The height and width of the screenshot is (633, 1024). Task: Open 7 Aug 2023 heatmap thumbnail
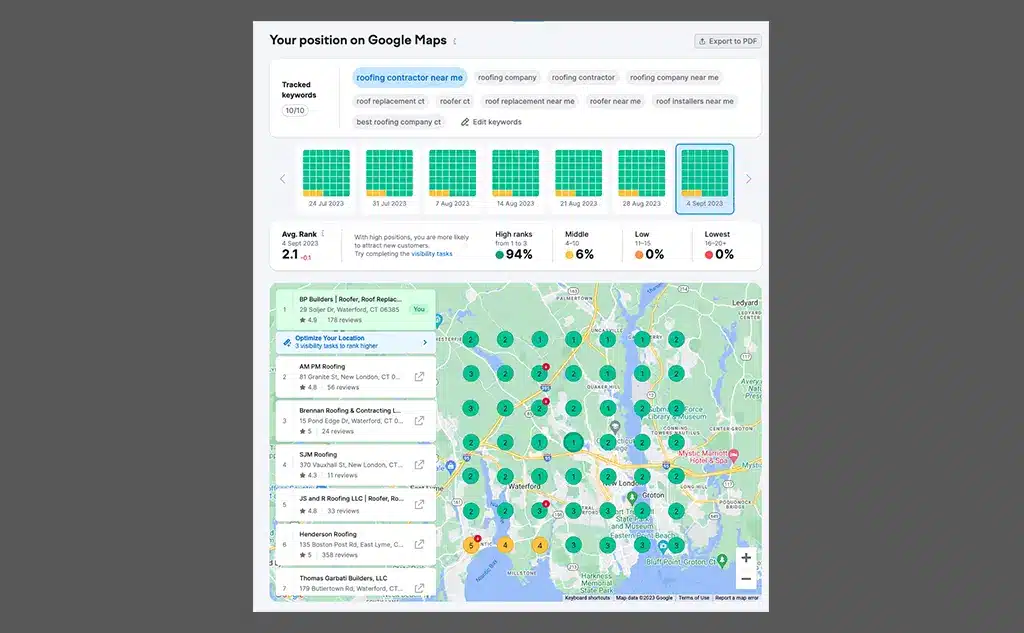click(x=453, y=178)
